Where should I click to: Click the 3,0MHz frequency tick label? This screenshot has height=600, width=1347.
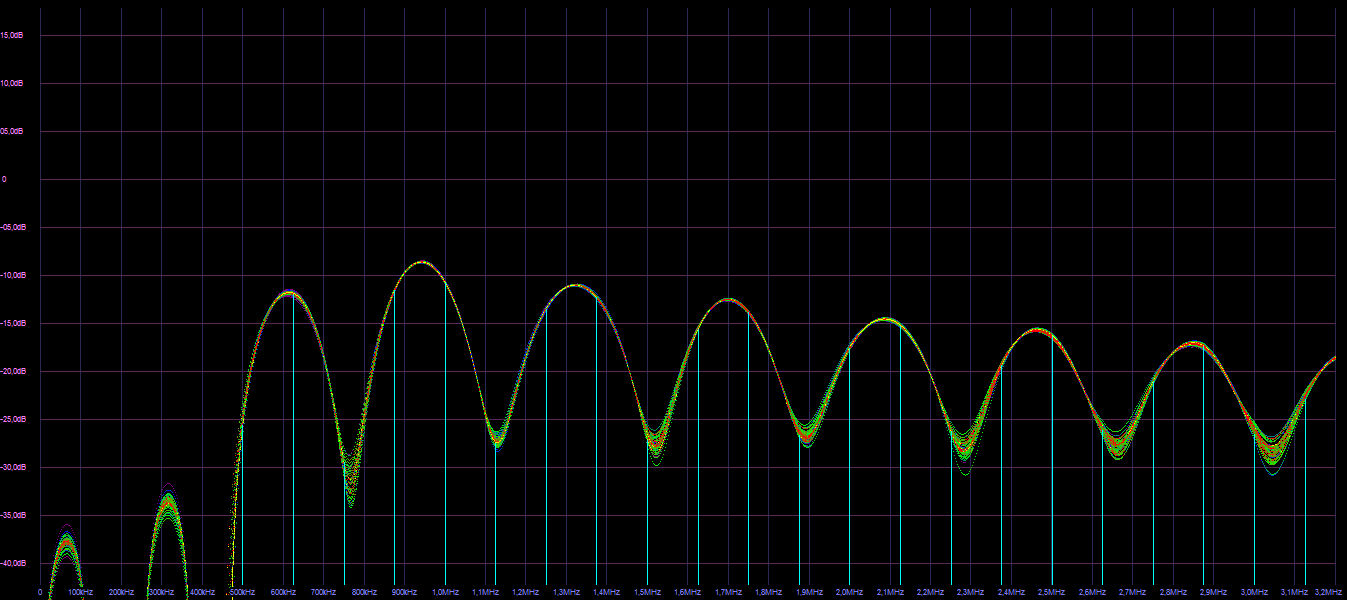1255,593
